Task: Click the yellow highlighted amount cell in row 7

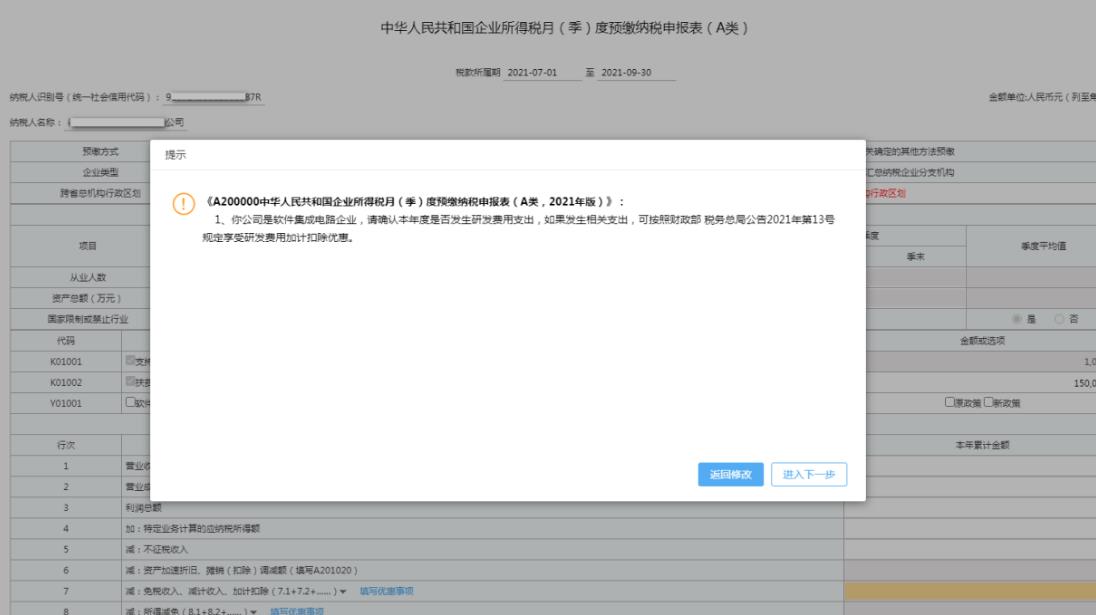Action: (x=969, y=591)
